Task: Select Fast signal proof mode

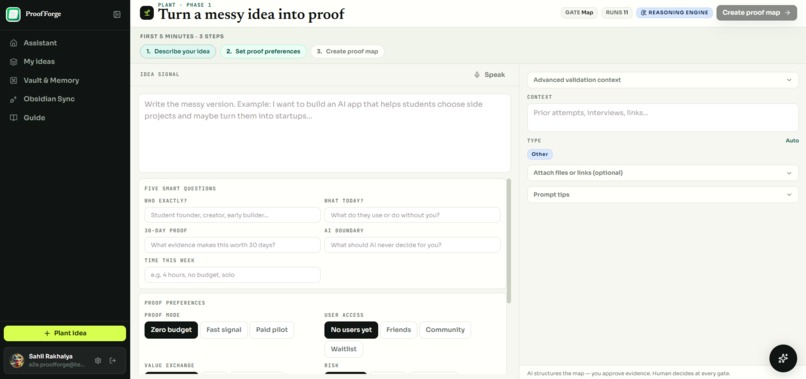Action: point(224,330)
